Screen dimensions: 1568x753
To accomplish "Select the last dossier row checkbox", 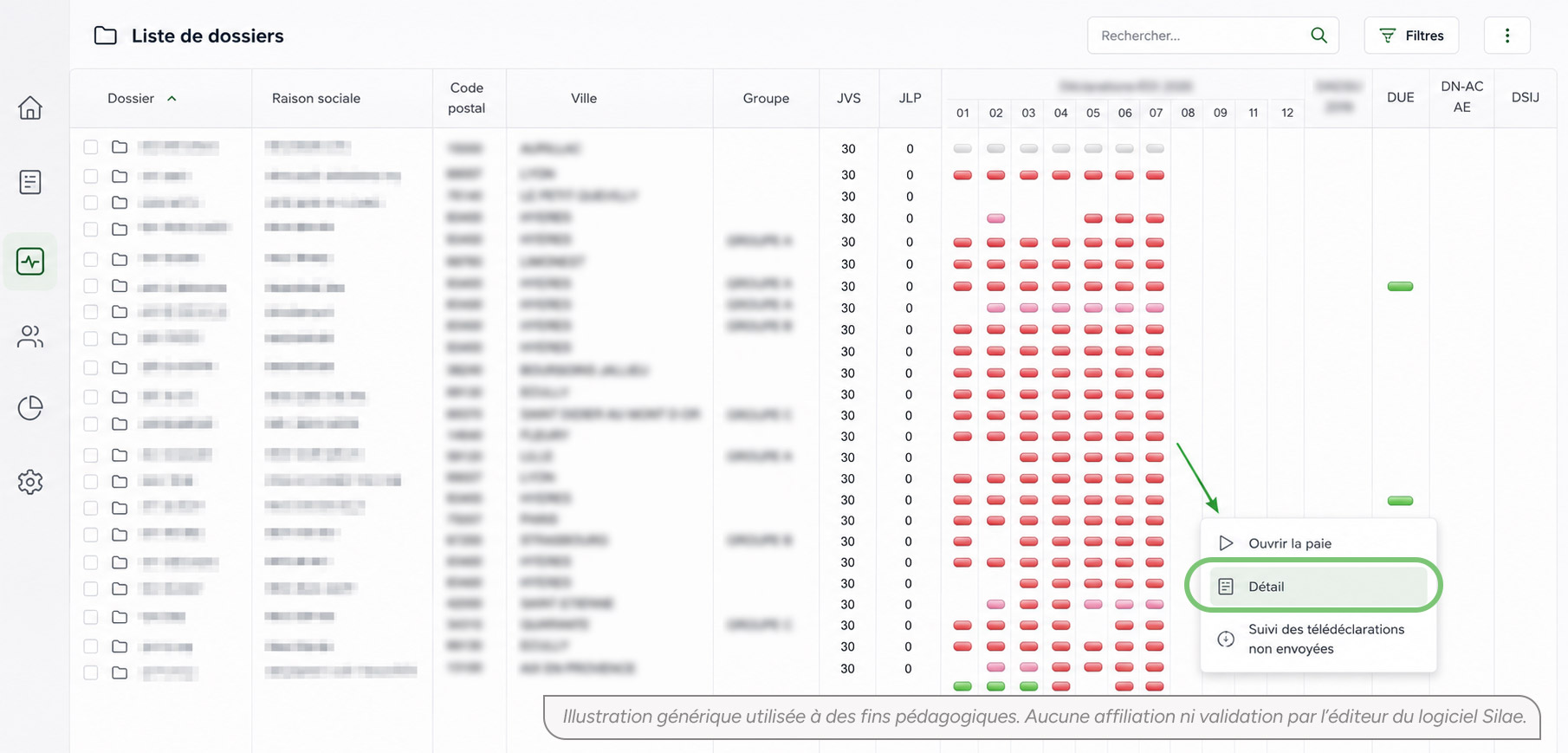I will 91,672.
